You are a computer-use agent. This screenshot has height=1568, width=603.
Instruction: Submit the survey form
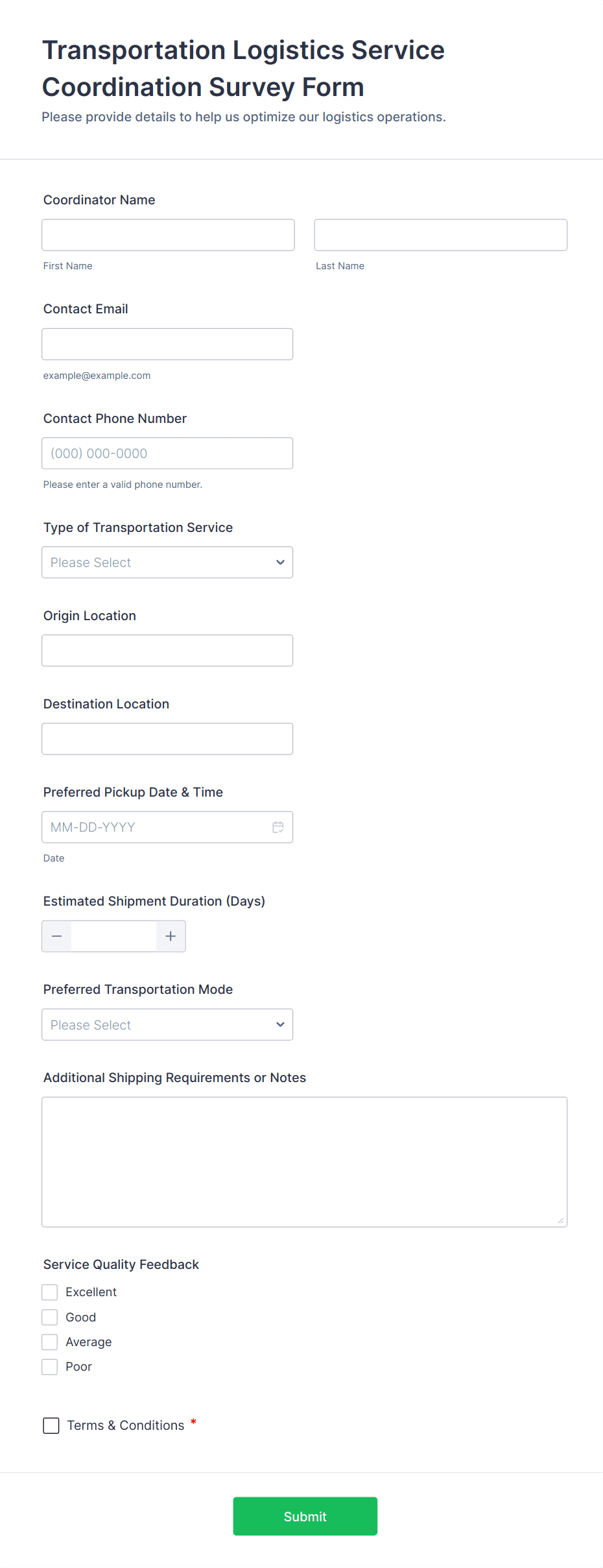point(305,1516)
